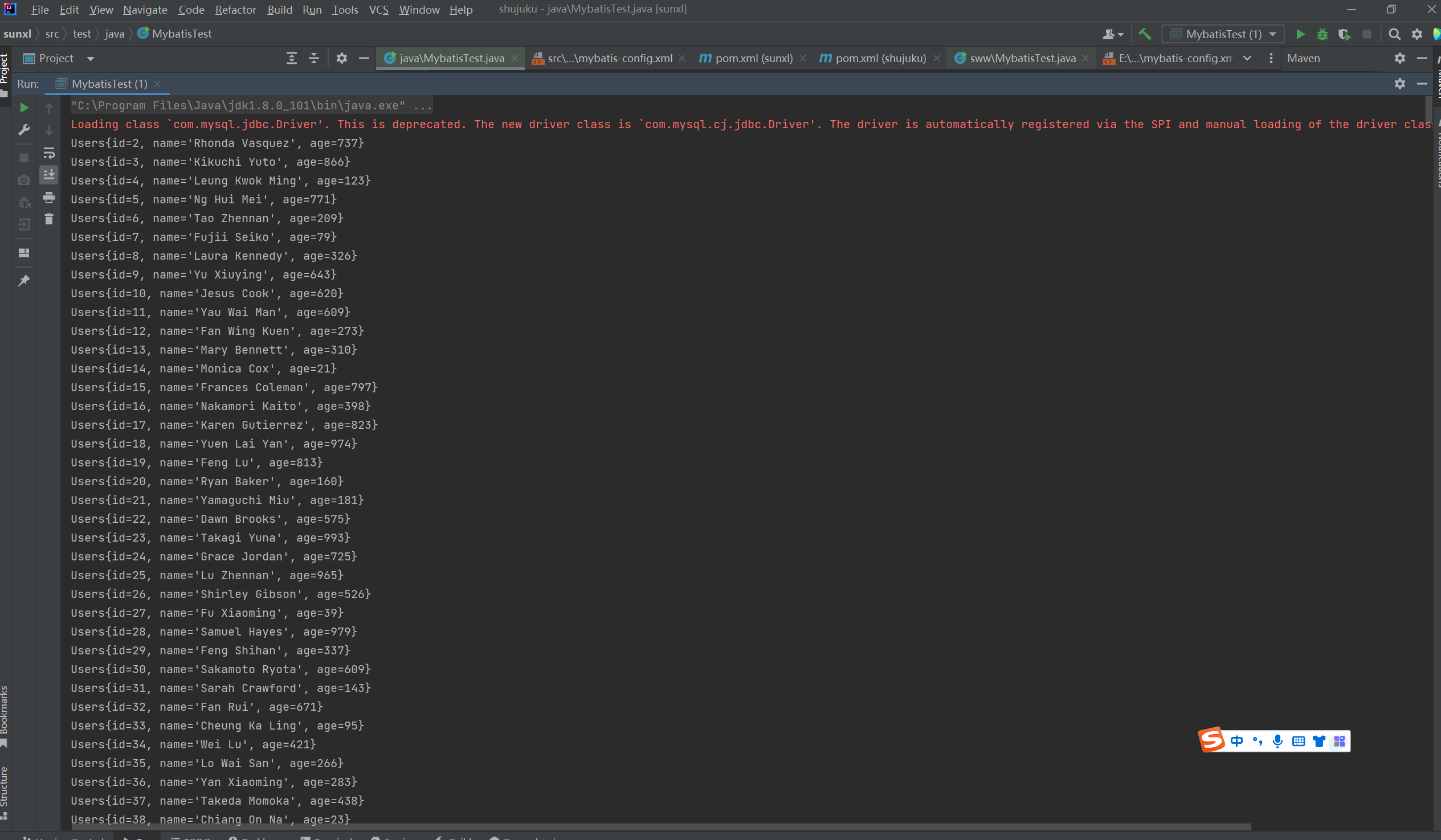Click the horizontal console scrollbar

click(x=658, y=827)
